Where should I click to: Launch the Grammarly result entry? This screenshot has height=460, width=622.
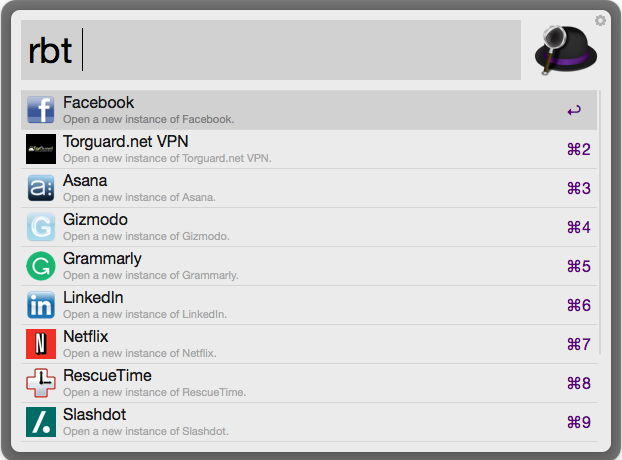coord(300,266)
